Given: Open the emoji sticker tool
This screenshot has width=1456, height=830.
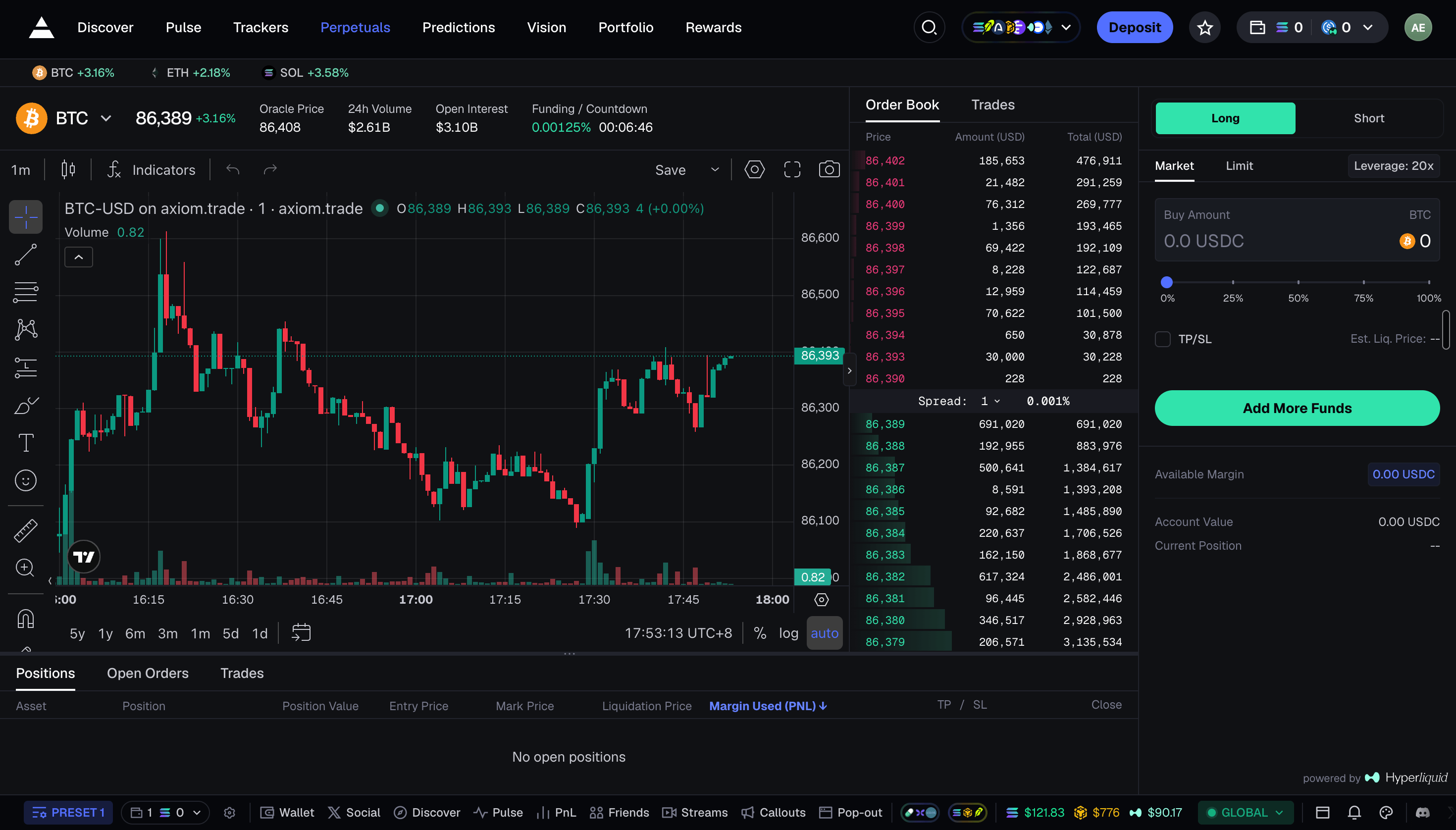Looking at the screenshot, I should pyautogui.click(x=26, y=480).
